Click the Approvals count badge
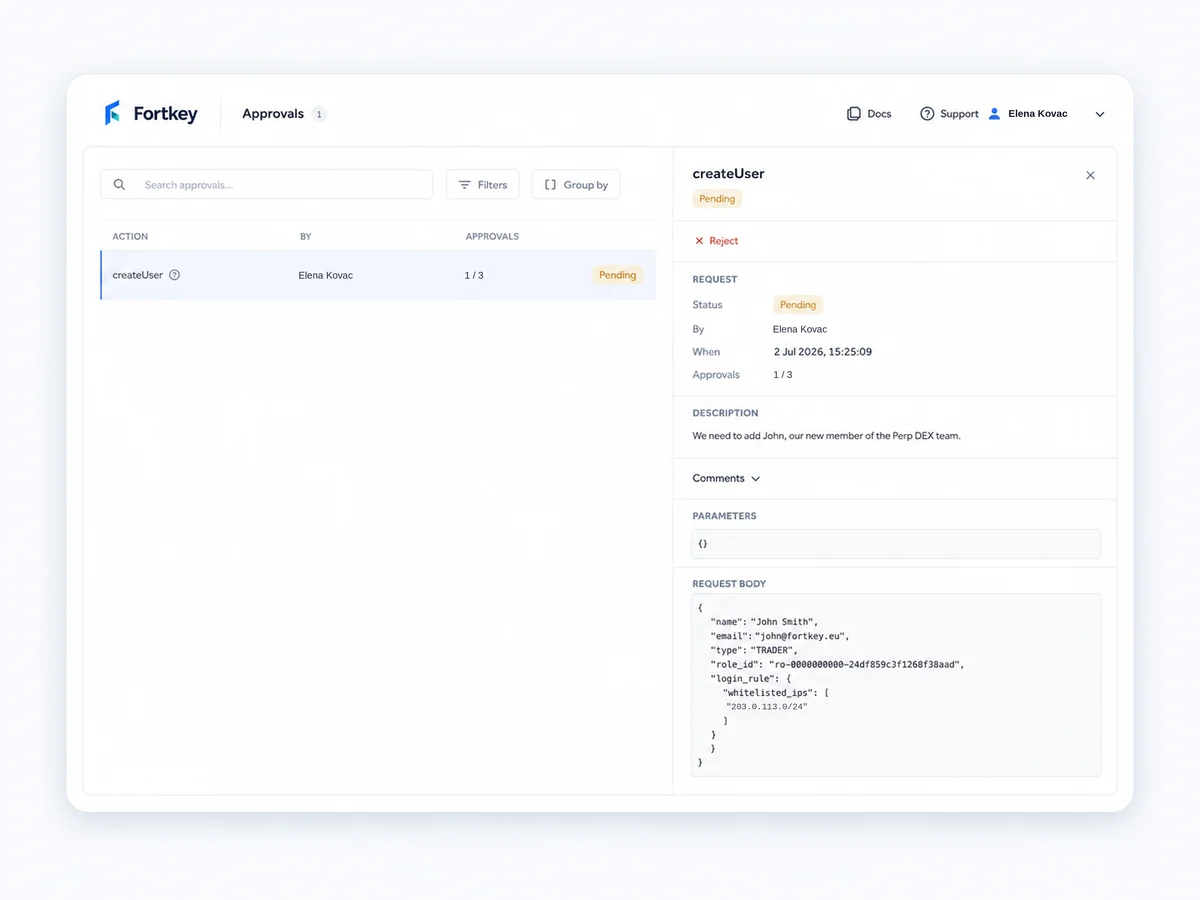Image resolution: width=1200 pixels, height=900 pixels. pyautogui.click(x=319, y=114)
